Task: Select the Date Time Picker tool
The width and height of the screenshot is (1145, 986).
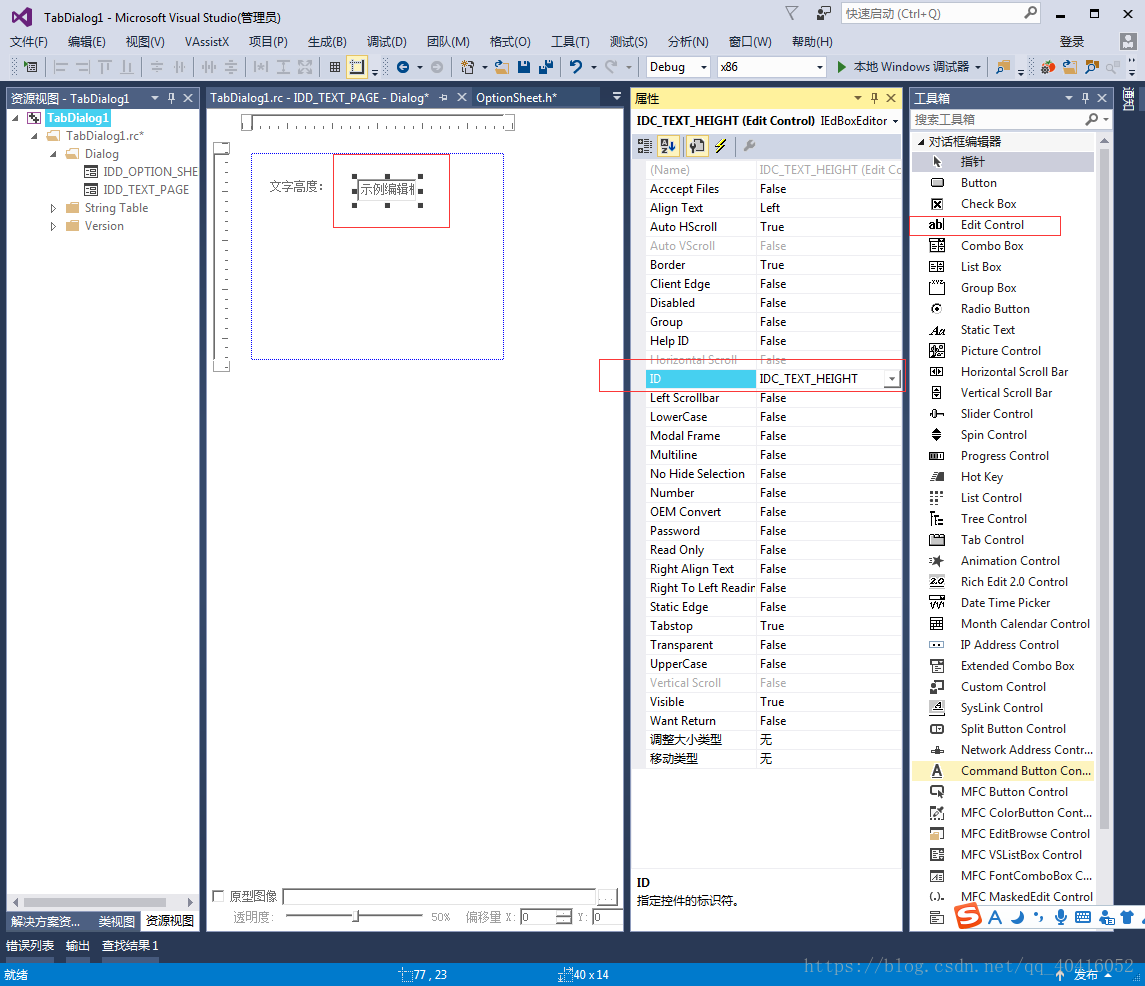Action: click(1005, 603)
